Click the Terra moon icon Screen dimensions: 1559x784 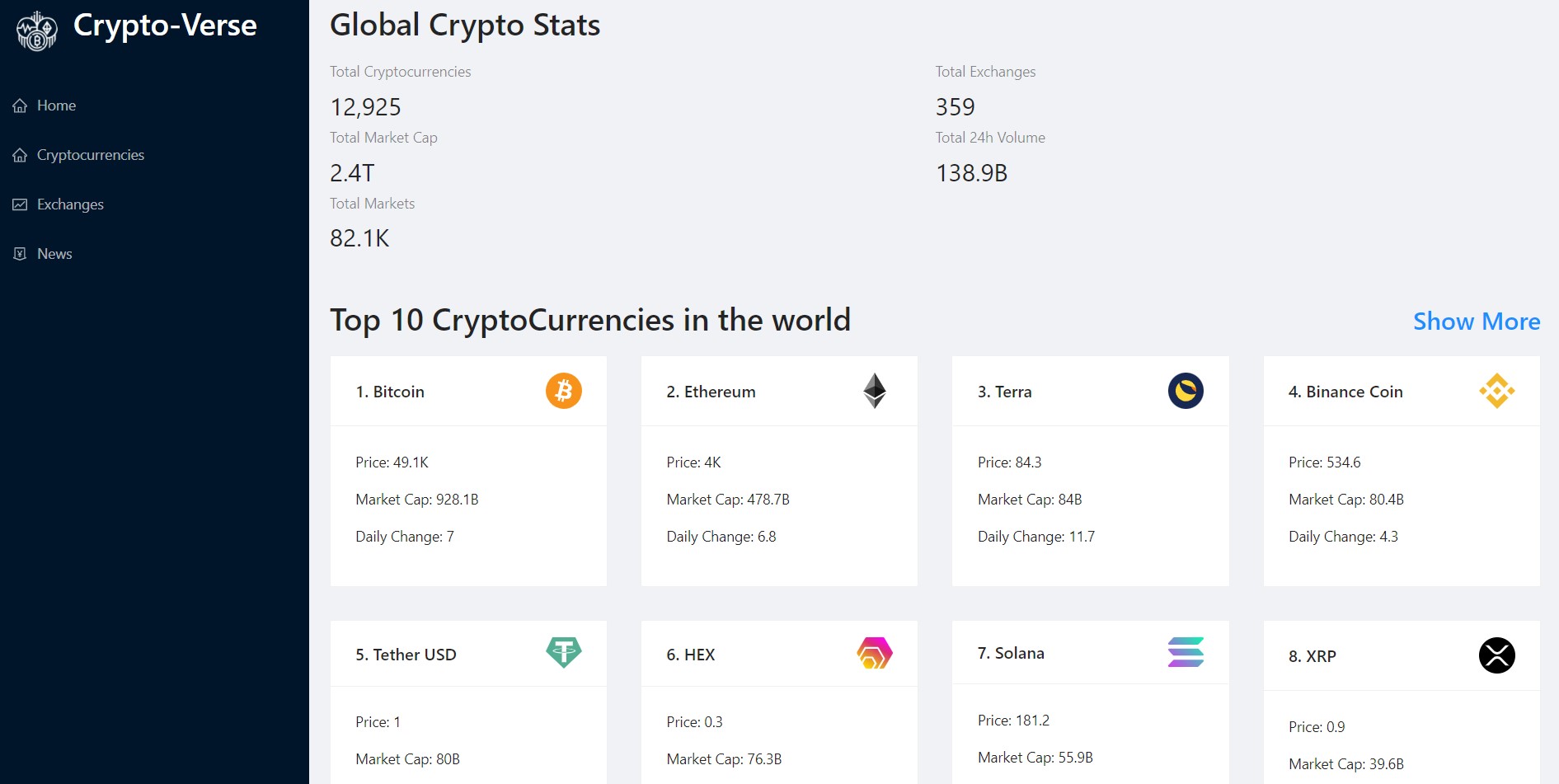click(x=1186, y=391)
